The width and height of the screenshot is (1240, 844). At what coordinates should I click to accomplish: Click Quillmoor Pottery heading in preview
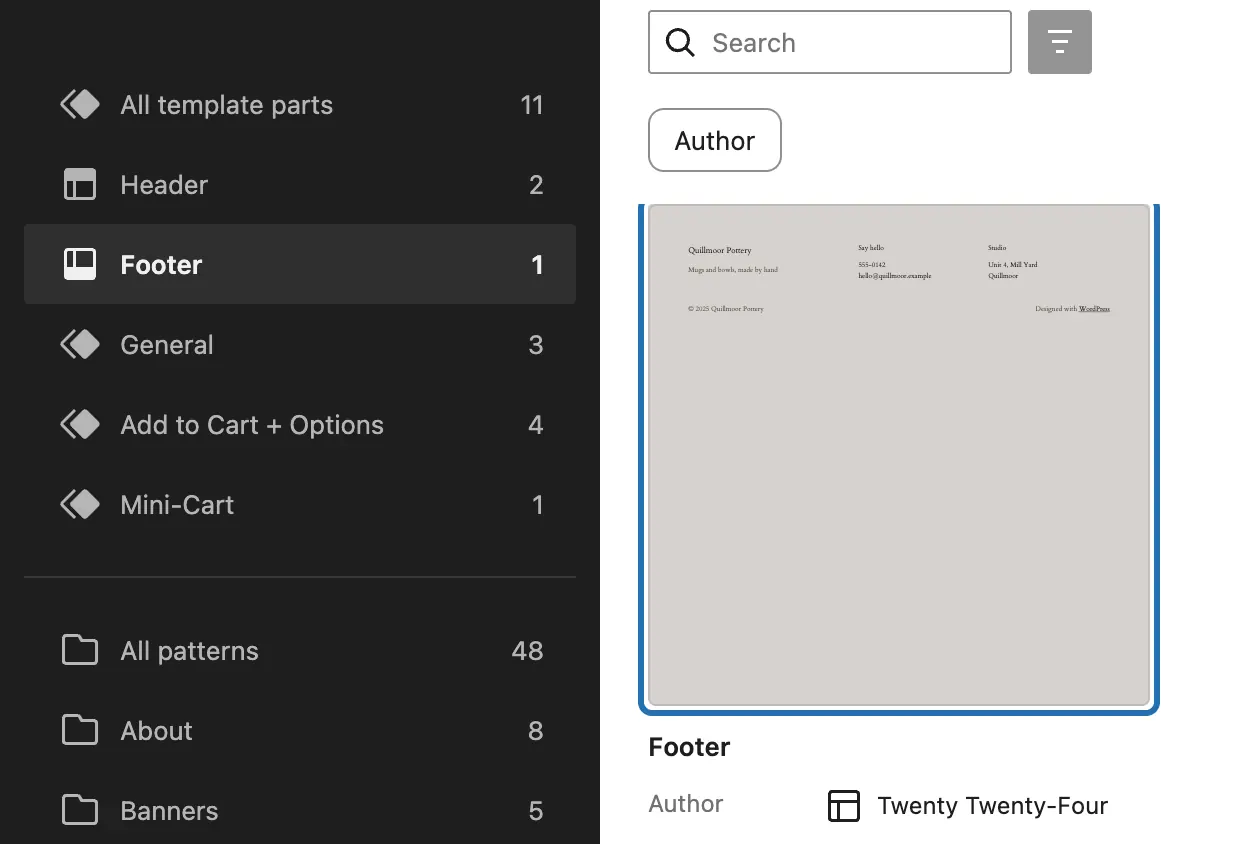(720, 250)
